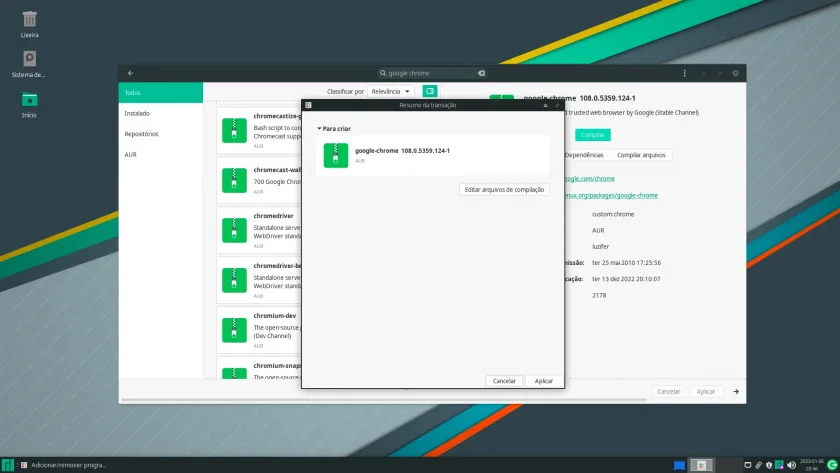Click chromedriver-beta package icon
Image resolution: width=840 pixels, height=473 pixels.
click(234, 280)
